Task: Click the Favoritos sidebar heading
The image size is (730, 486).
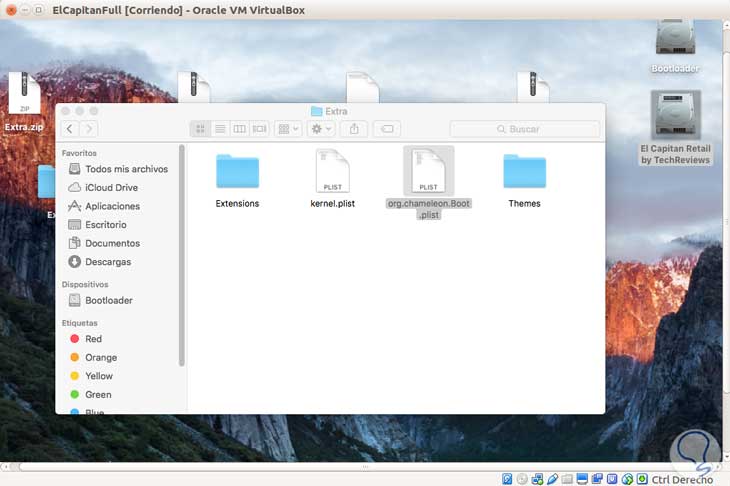Action: point(79,153)
